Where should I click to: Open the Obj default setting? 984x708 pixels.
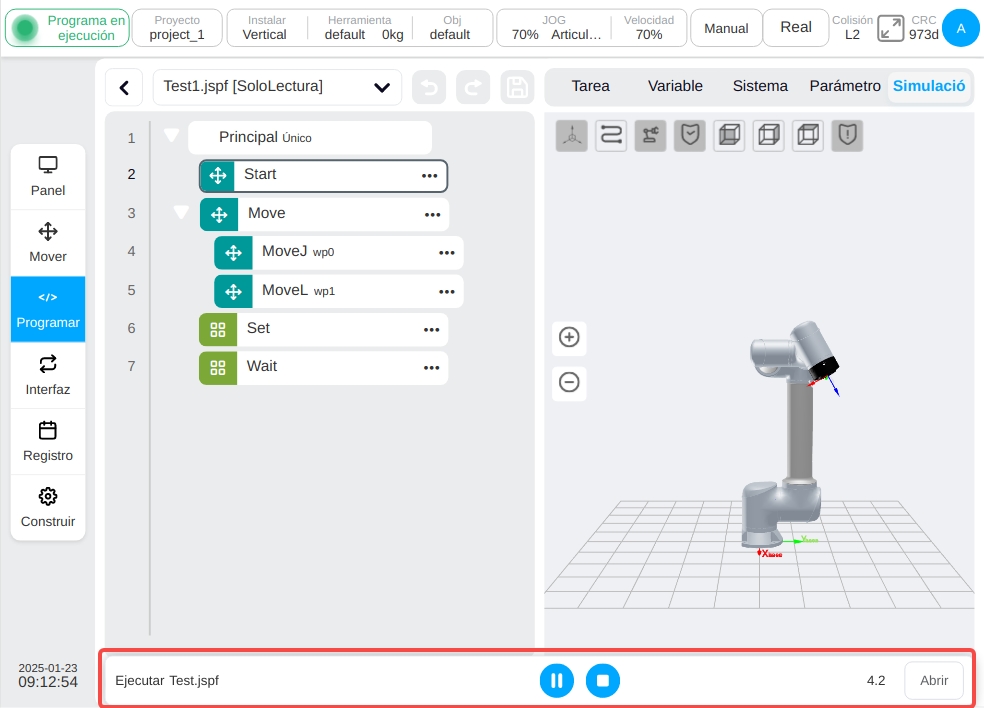[x=451, y=28]
